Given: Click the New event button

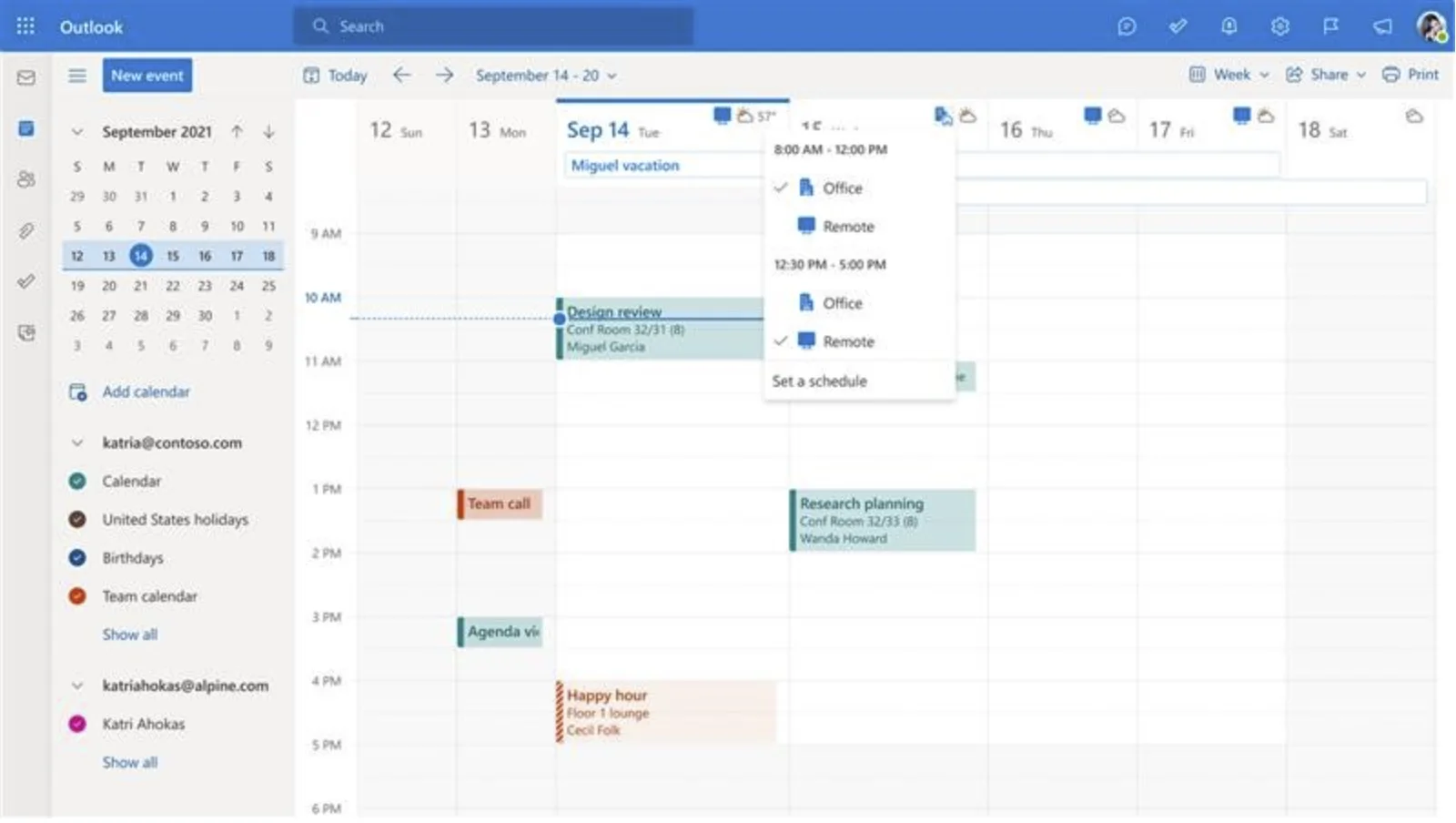Looking at the screenshot, I should pyautogui.click(x=147, y=76).
